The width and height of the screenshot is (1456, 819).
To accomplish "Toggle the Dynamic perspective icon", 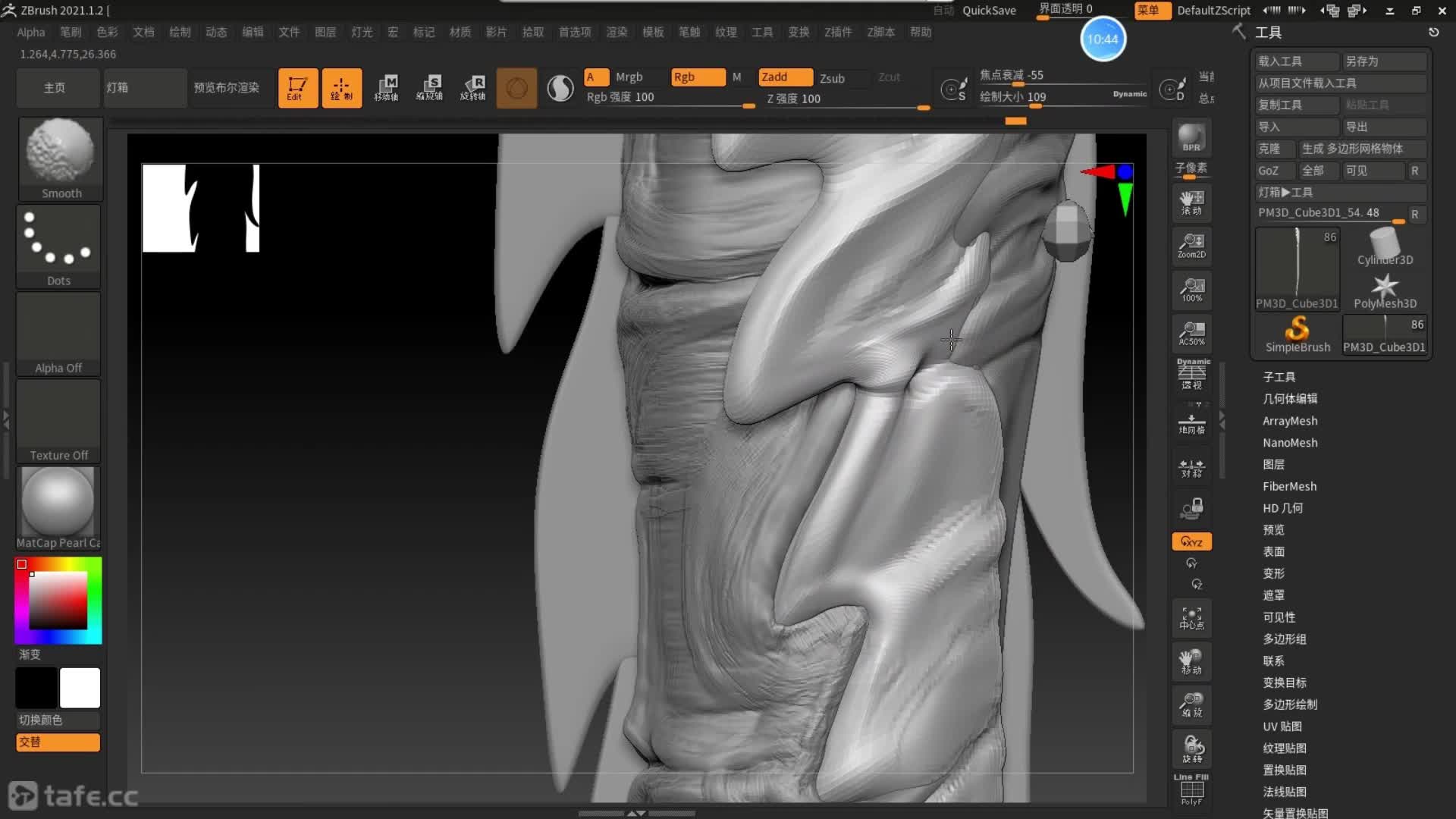I will [1191, 375].
